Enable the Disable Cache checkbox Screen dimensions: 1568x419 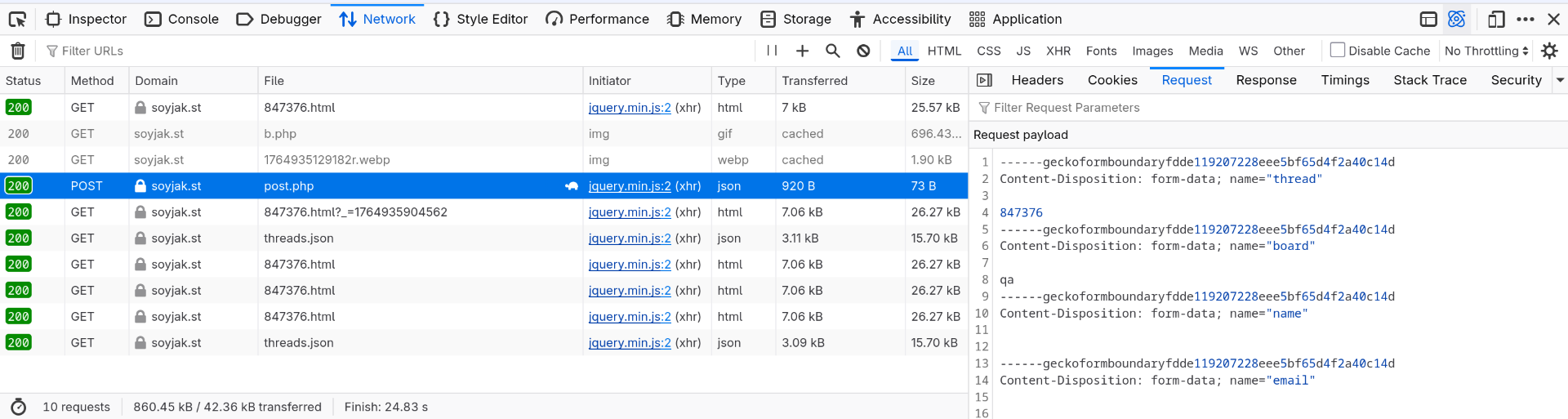coord(1338,50)
